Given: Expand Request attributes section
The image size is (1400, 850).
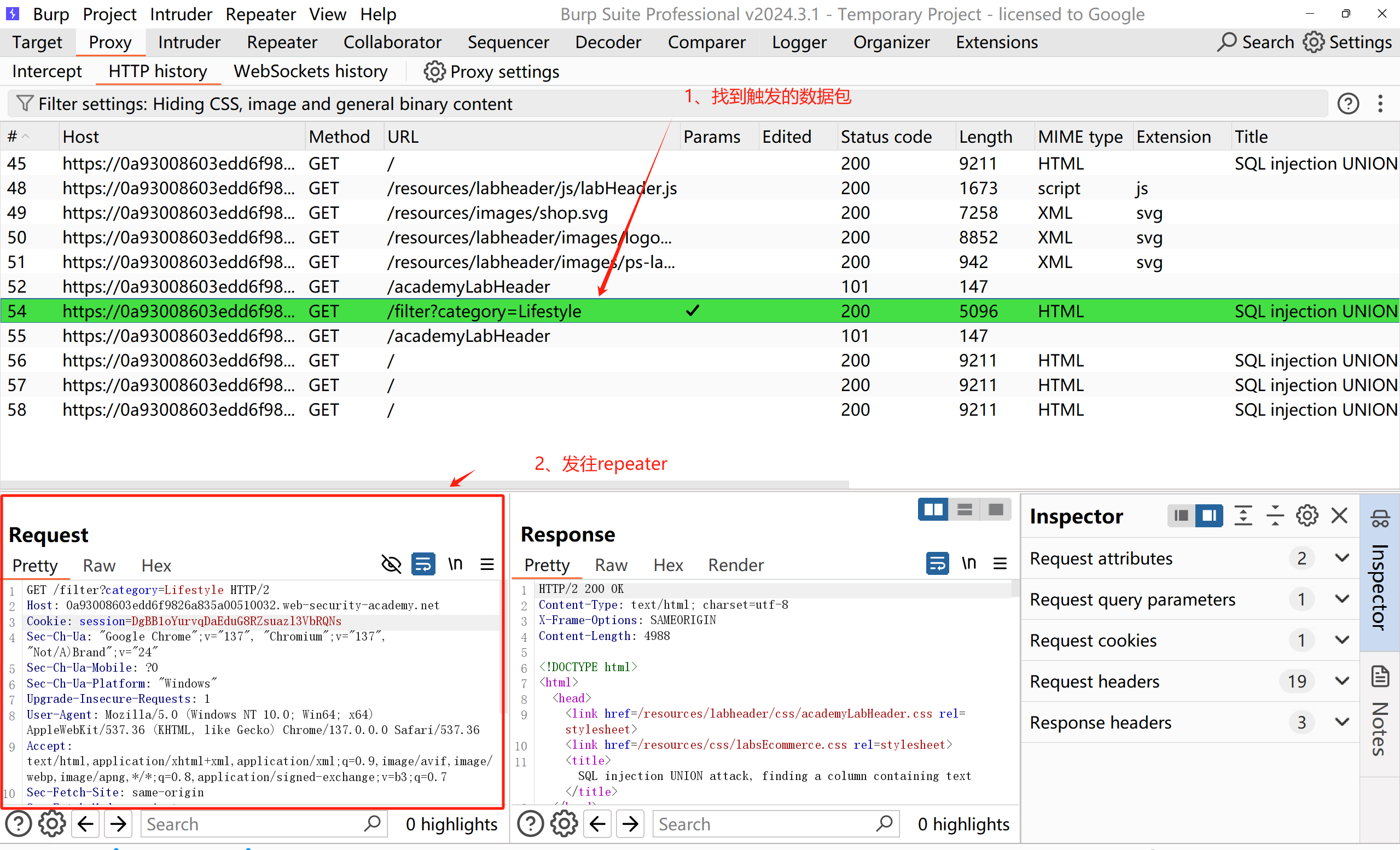Looking at the screenshot, I should pyautogui.click(x=1342, y=558).
